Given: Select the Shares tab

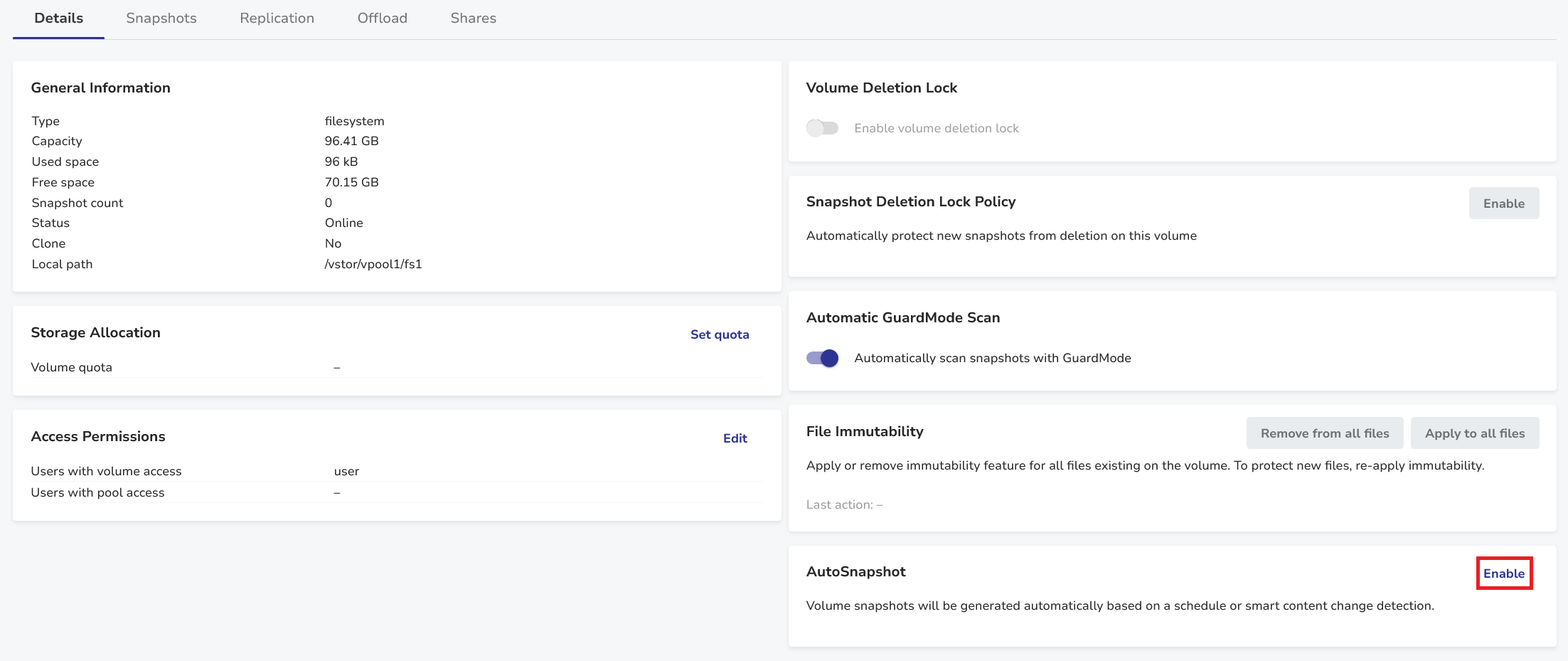Looking at the screenshot, I should [x=473, y=18].
